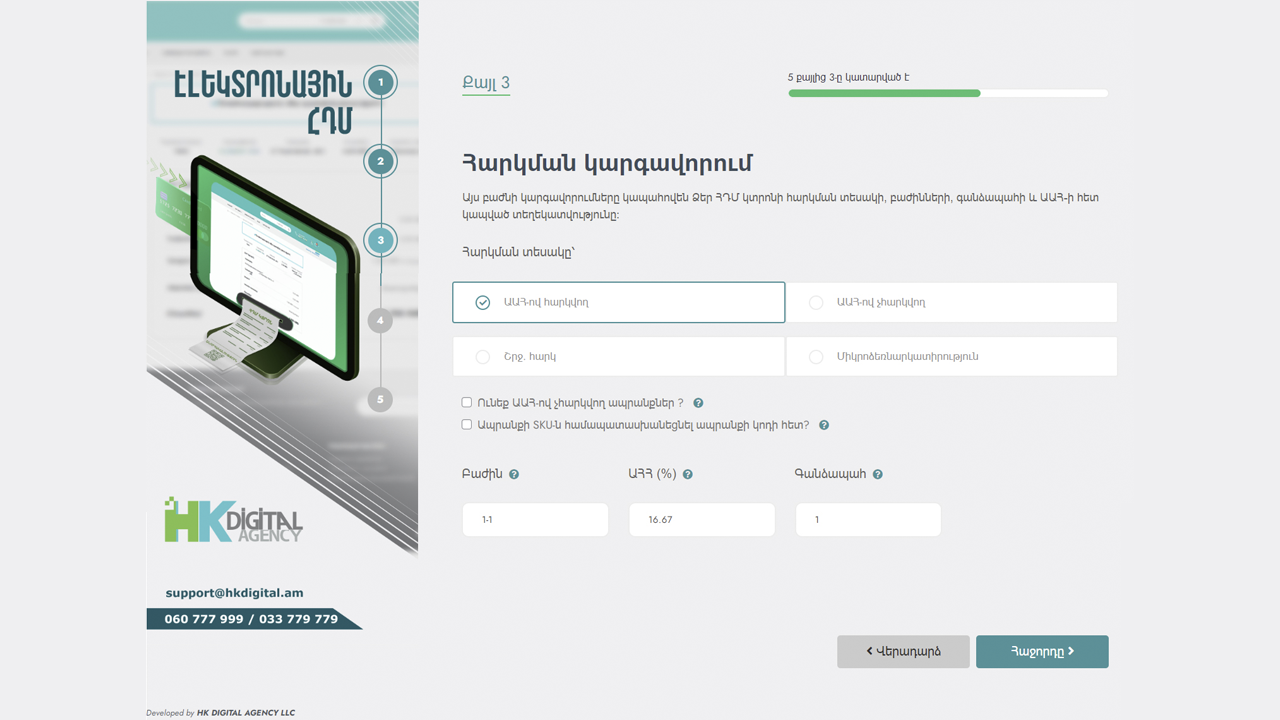The image size is (1280, 720).
Task: Click the Հարկման տեսակը label
Action: [x=518, y=252]
